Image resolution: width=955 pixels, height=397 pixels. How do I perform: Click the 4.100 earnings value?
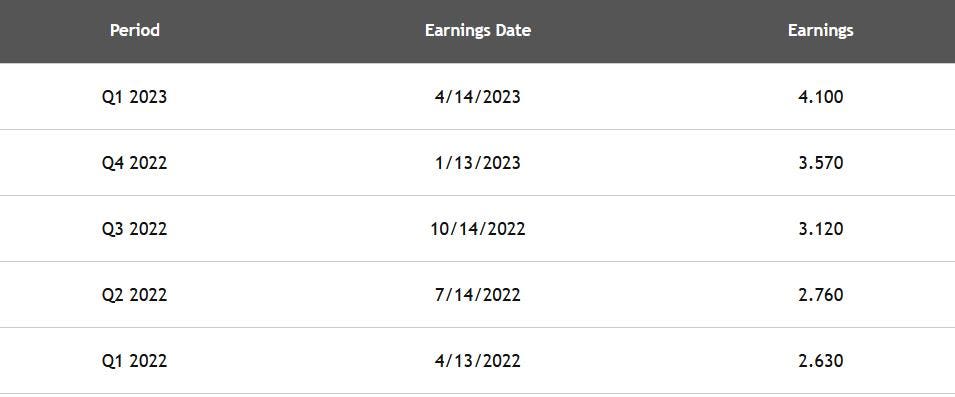[x=820, y=97]
